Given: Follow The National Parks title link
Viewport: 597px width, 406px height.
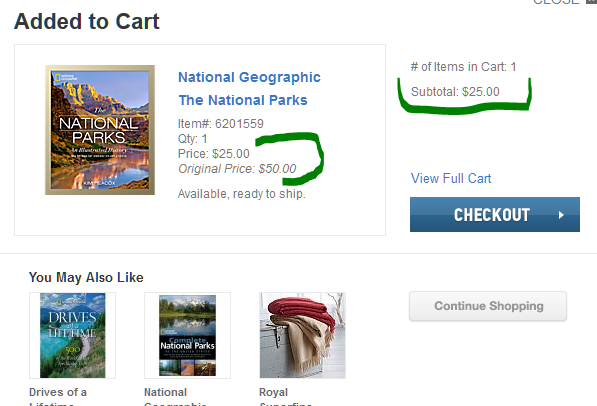Looking at the screenshot, I should click(x=243, y=100).
